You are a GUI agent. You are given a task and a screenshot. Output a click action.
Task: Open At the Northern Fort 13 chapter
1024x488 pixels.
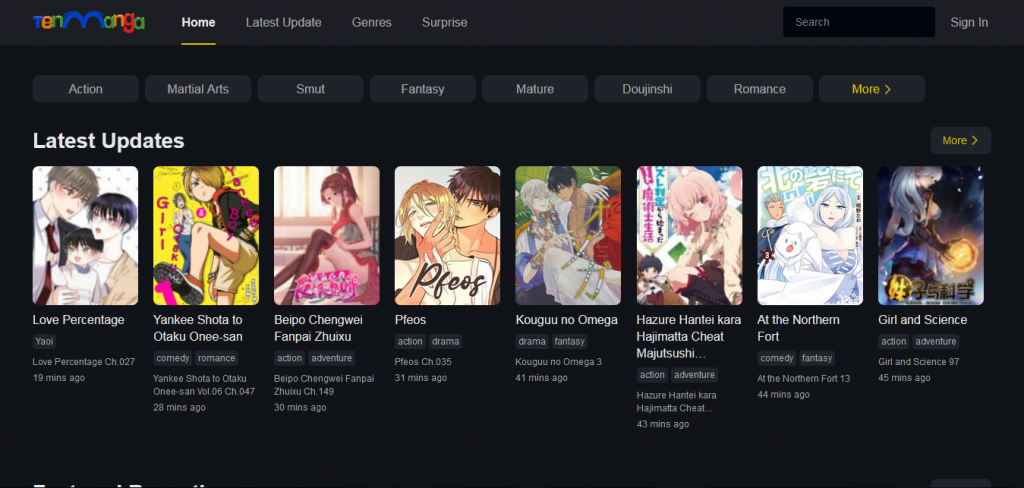tap(804, 379)
